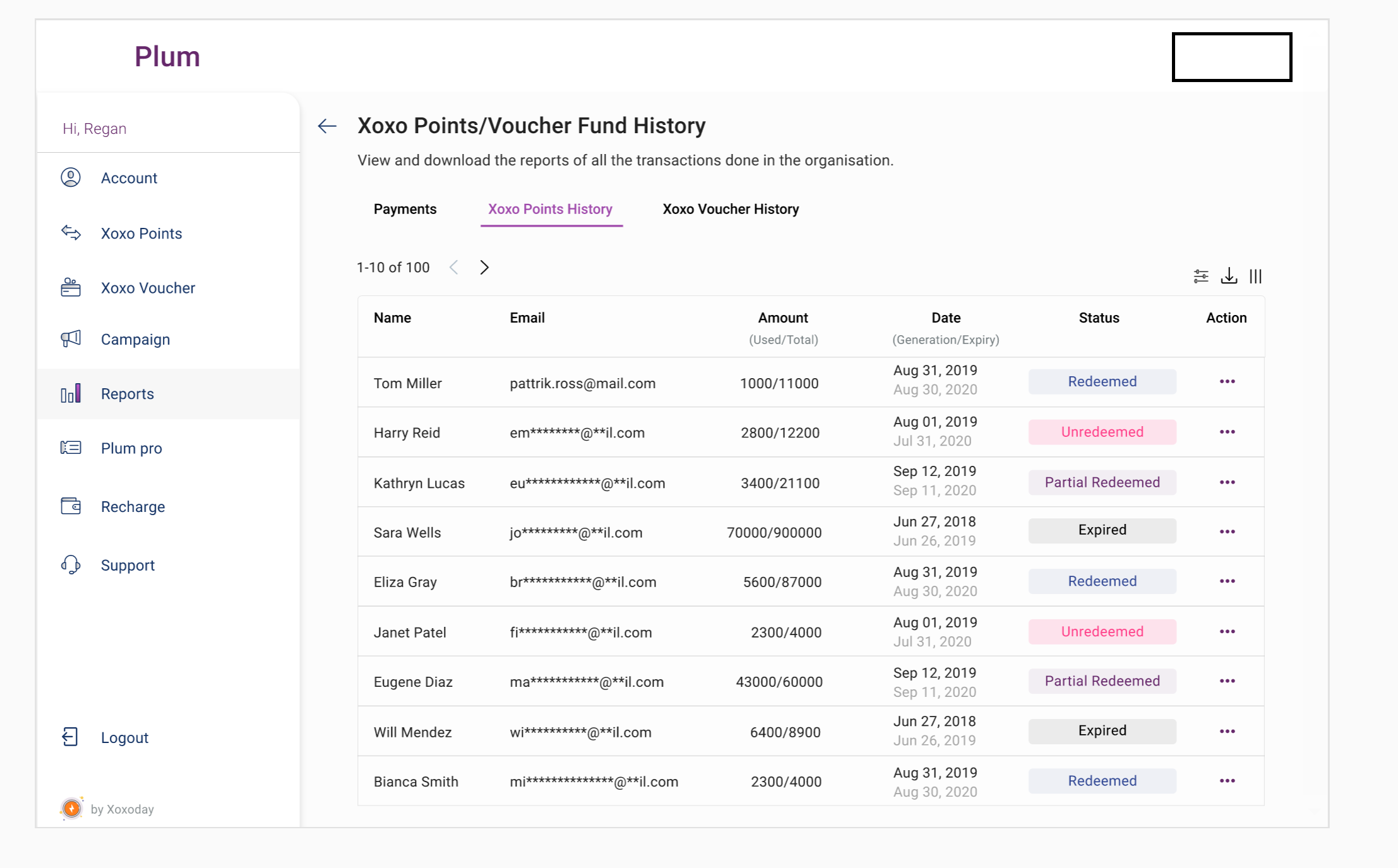This screenshot has width=1398, height=868.
Task: Download the points history report
Action: pyautogui.click(x=1229, y=276)
